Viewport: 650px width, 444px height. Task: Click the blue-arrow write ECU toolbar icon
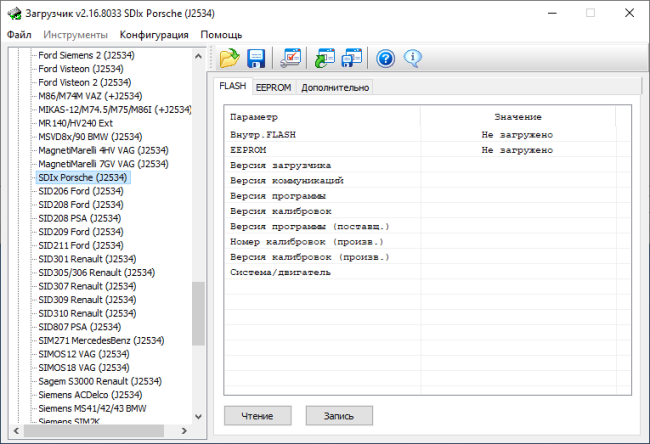coord(352,58)
